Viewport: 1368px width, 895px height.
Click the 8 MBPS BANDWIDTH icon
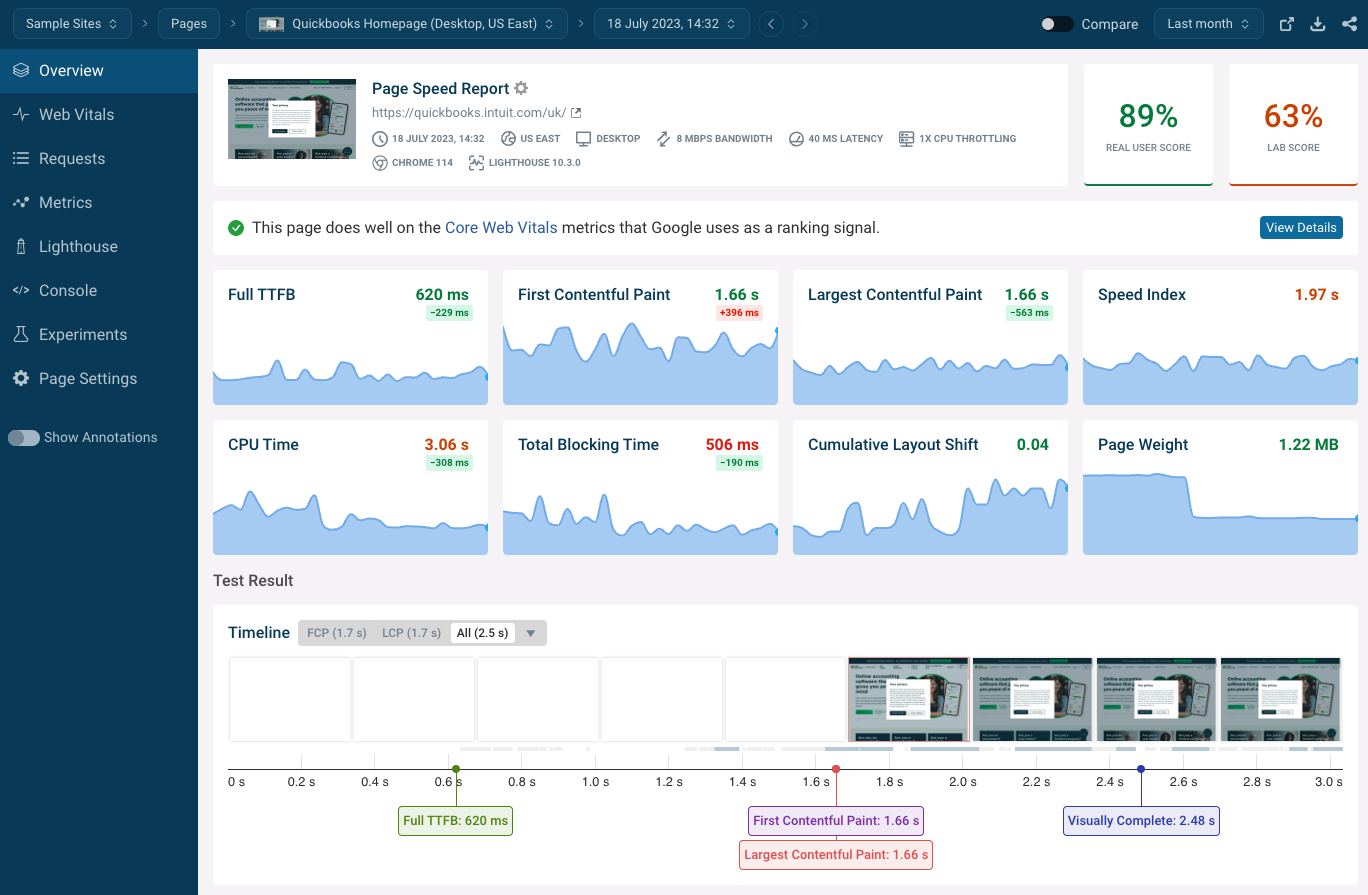pyautogui.click(x=663, y=139)
